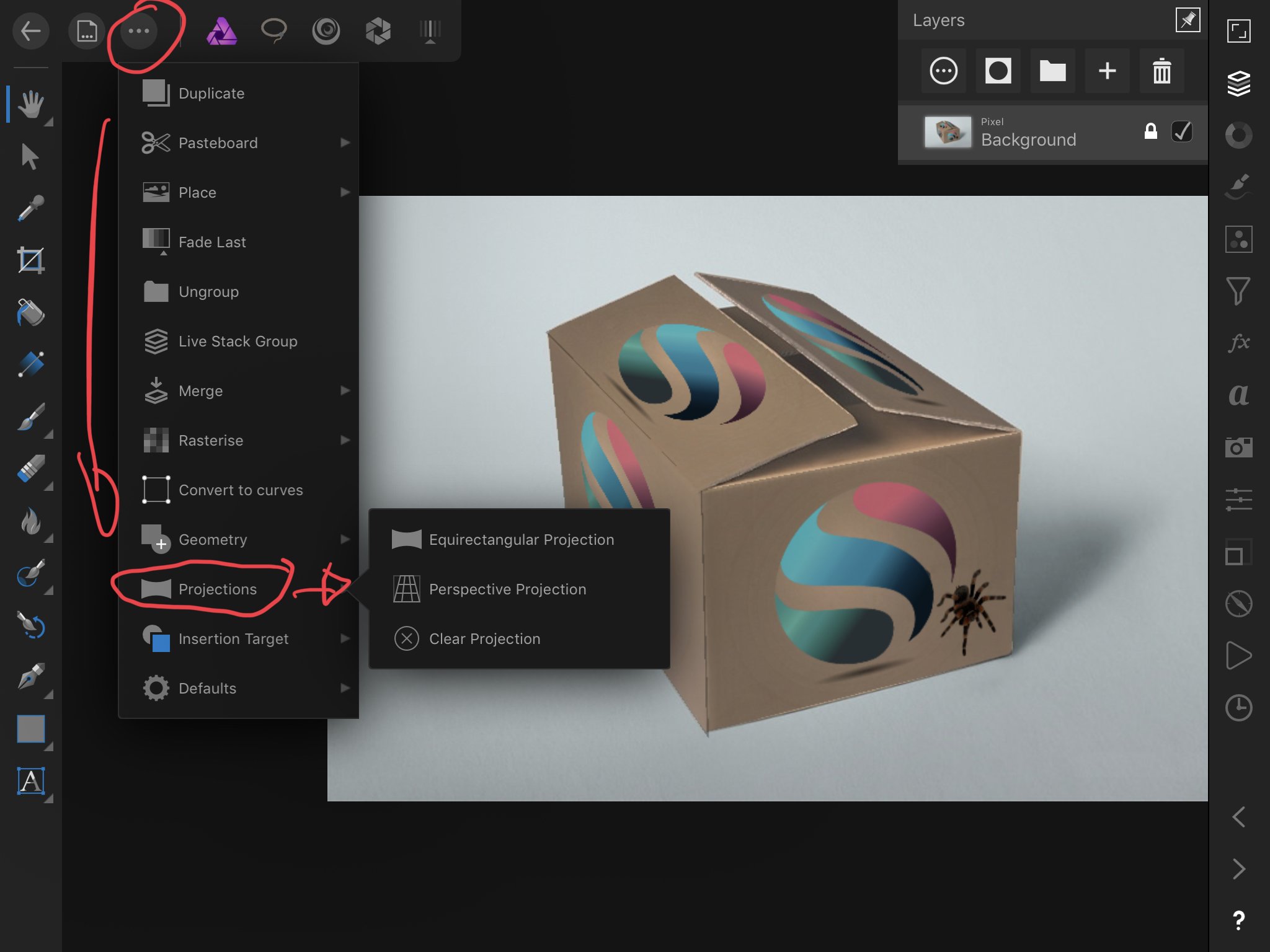This screenshot has width=1270, height=952.
Task: Select the View (hand) tool
Action: (30, 104)
